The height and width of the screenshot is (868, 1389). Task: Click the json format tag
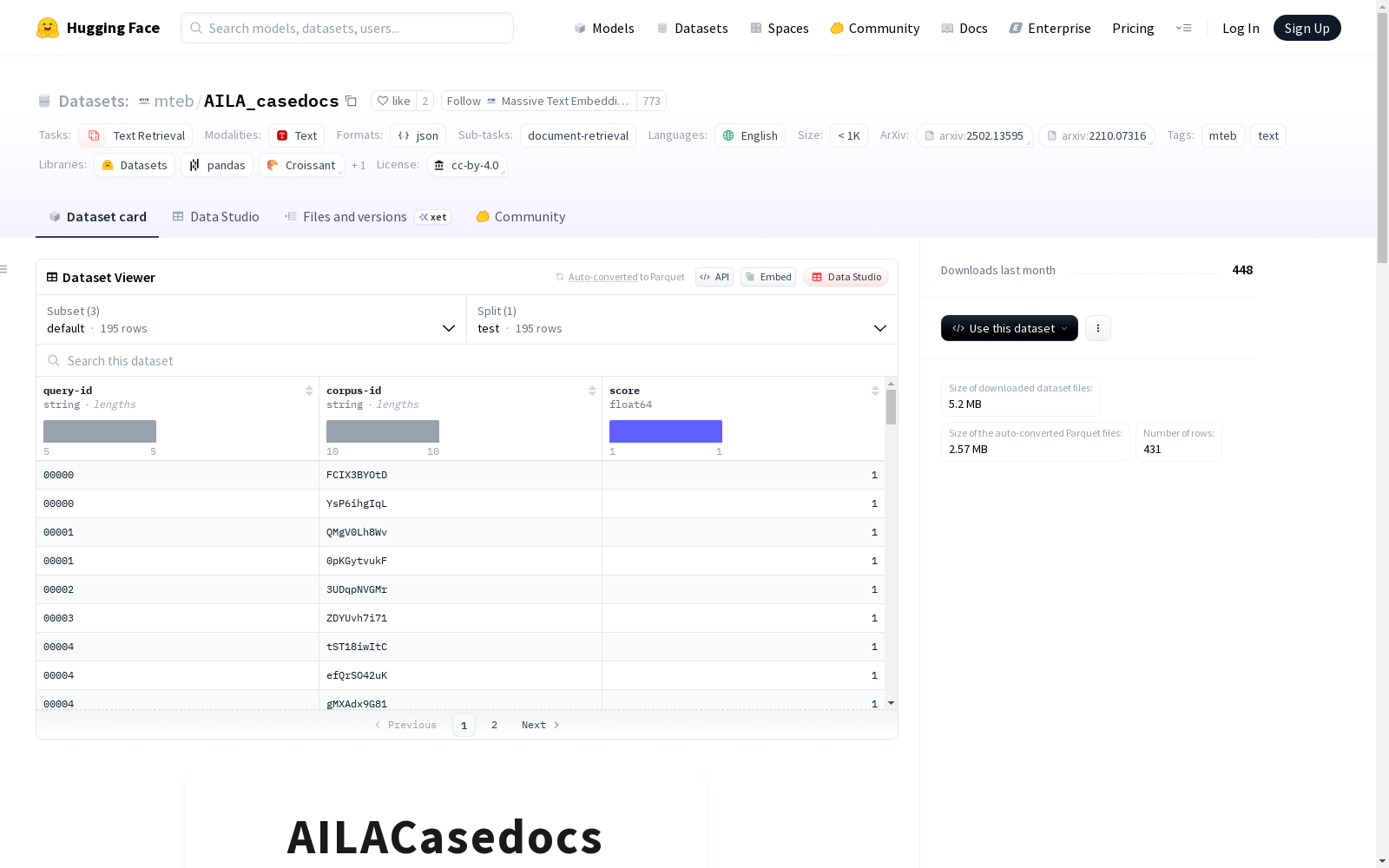click(x=418, y=135)
